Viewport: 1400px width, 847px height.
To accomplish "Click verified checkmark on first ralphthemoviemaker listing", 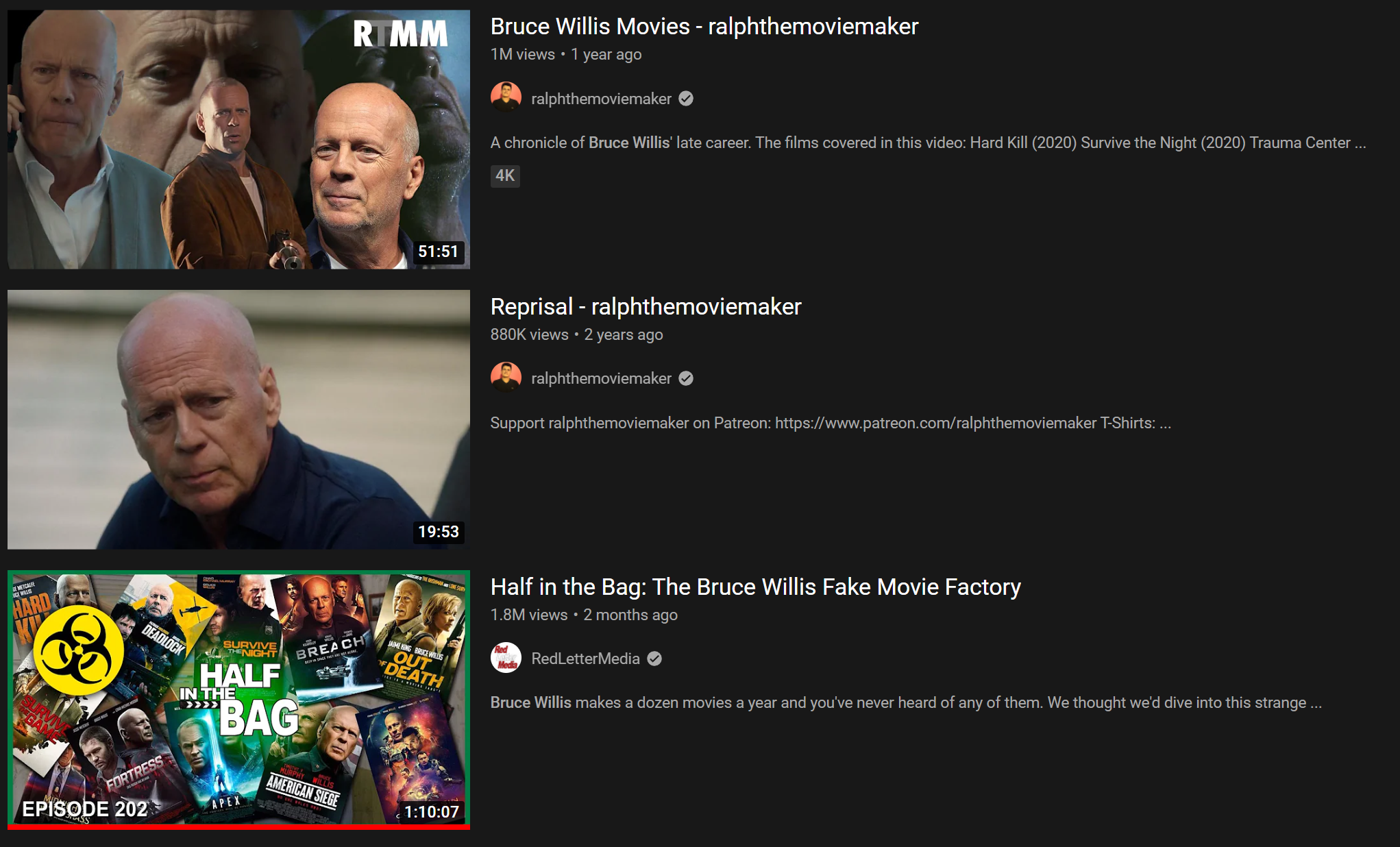I will (686, 99).
